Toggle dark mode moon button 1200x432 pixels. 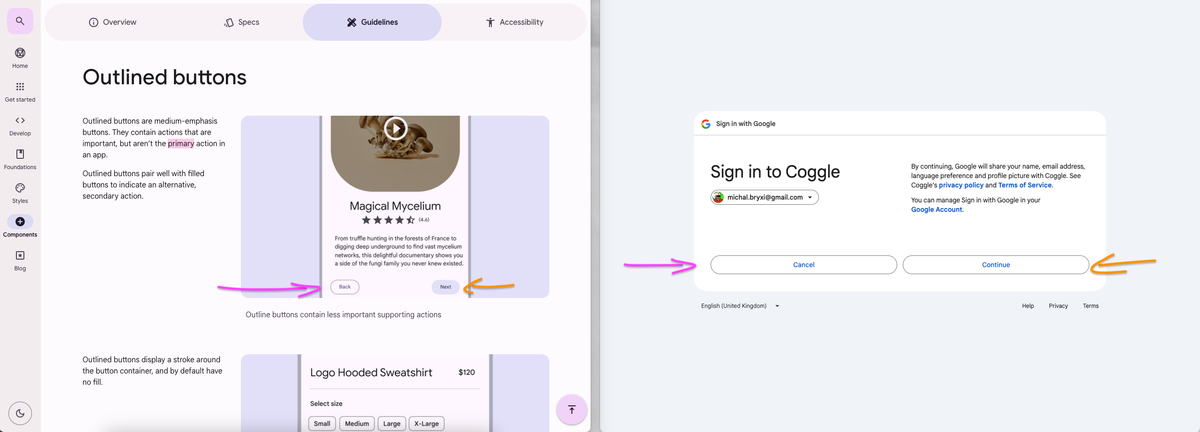(20, 412)
